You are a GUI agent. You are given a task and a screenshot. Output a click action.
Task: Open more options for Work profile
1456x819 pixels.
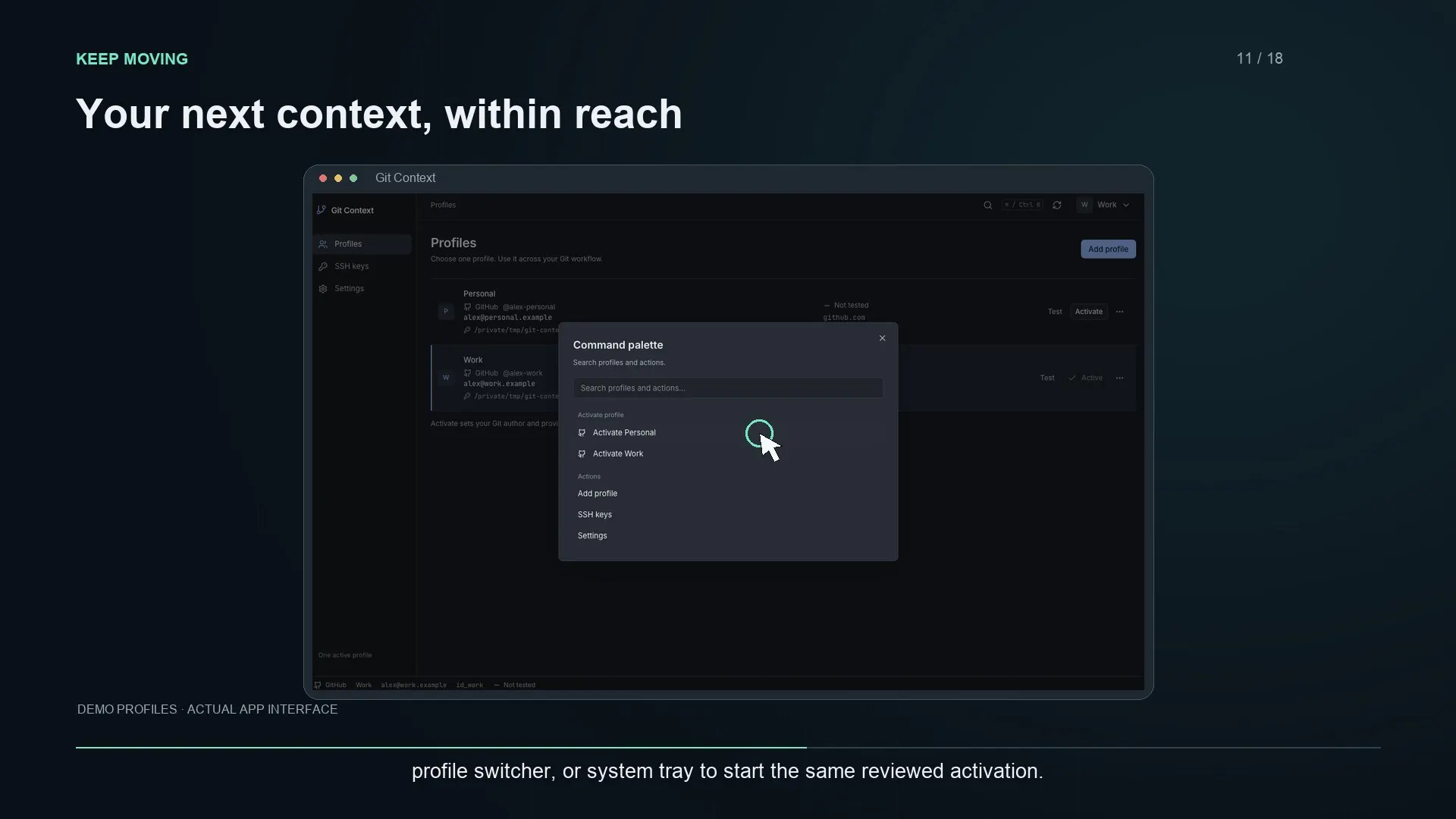click(1119, 378)
